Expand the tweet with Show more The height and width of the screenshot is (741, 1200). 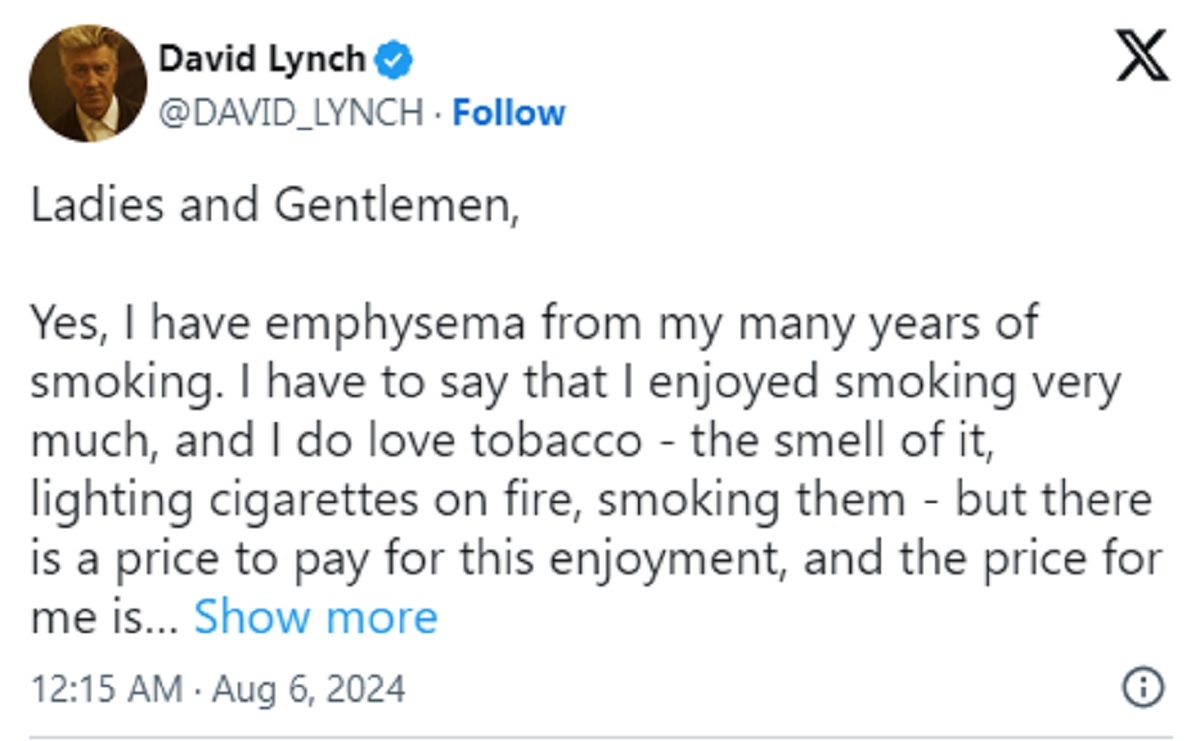315,617
